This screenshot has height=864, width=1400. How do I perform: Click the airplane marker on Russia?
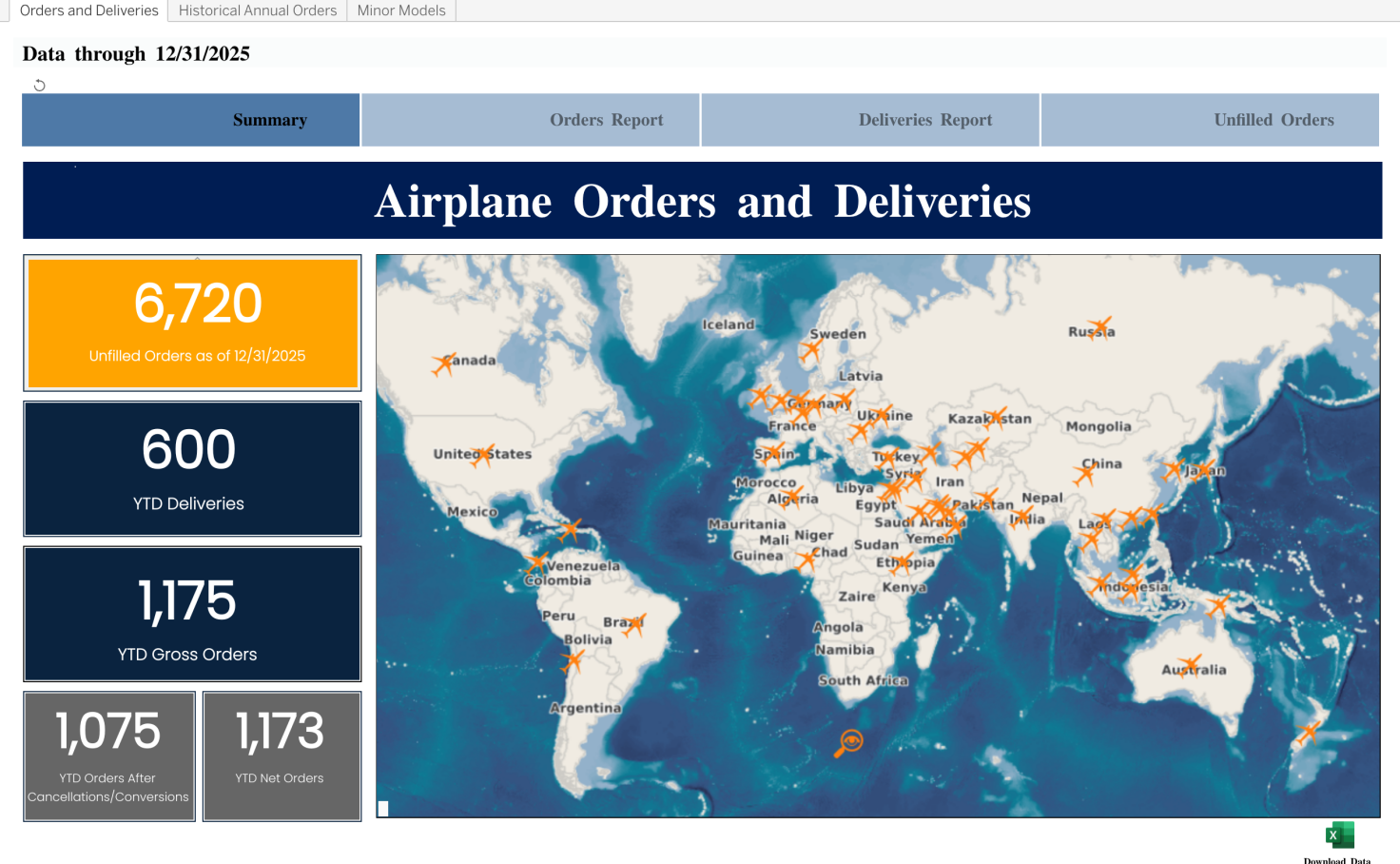click(x=1099, y=328)
